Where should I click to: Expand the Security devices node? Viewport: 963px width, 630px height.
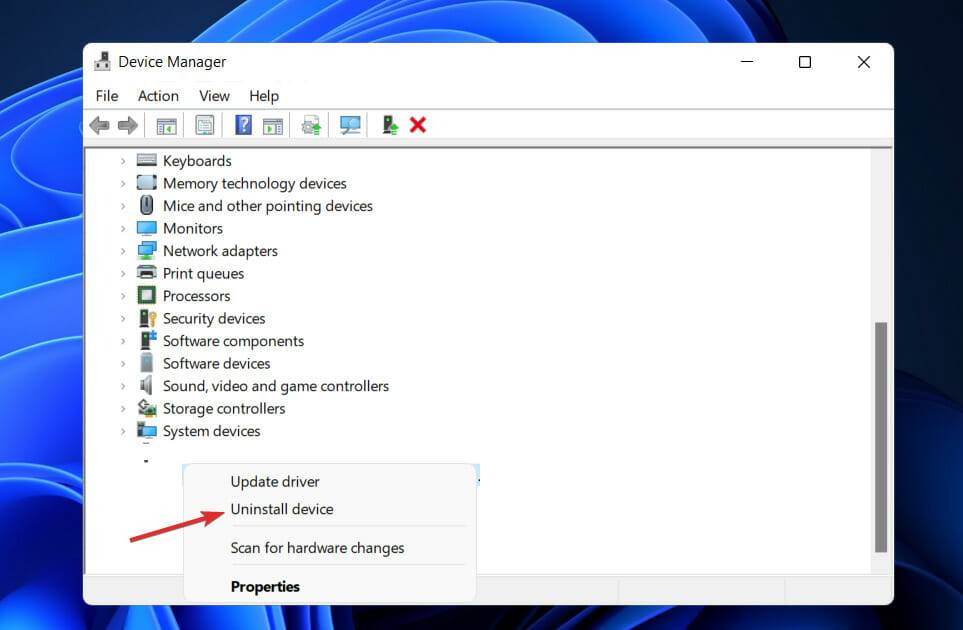coord(123,319)
